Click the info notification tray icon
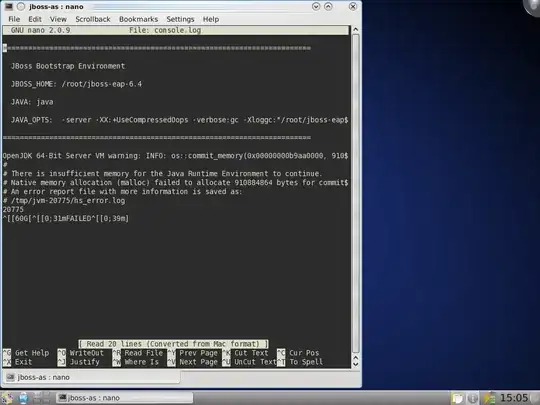Screen dimensions: 540x405 pos(473,398)
